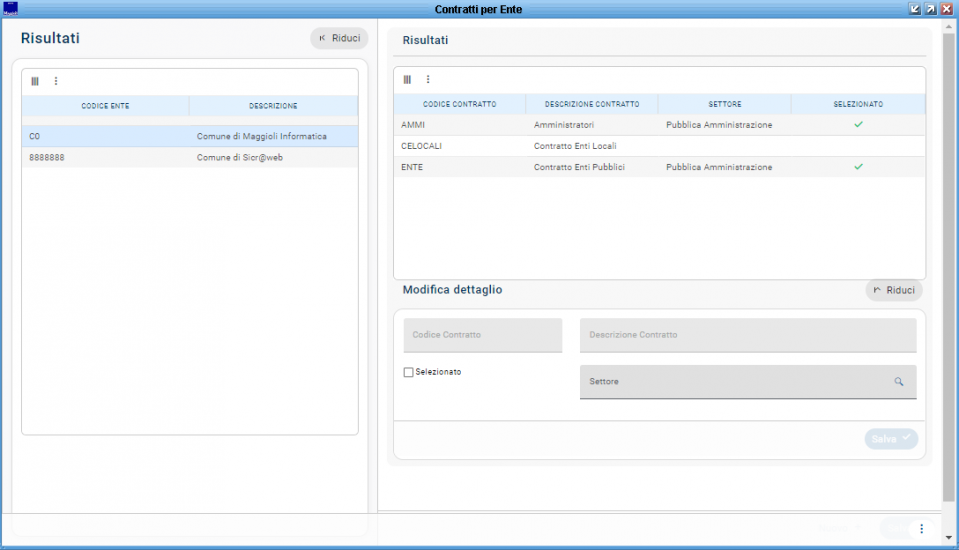Image resolution: width=959 pixels, height=550 pixels.
Task: Open the Settore lookup field
Action: point(735,382)
